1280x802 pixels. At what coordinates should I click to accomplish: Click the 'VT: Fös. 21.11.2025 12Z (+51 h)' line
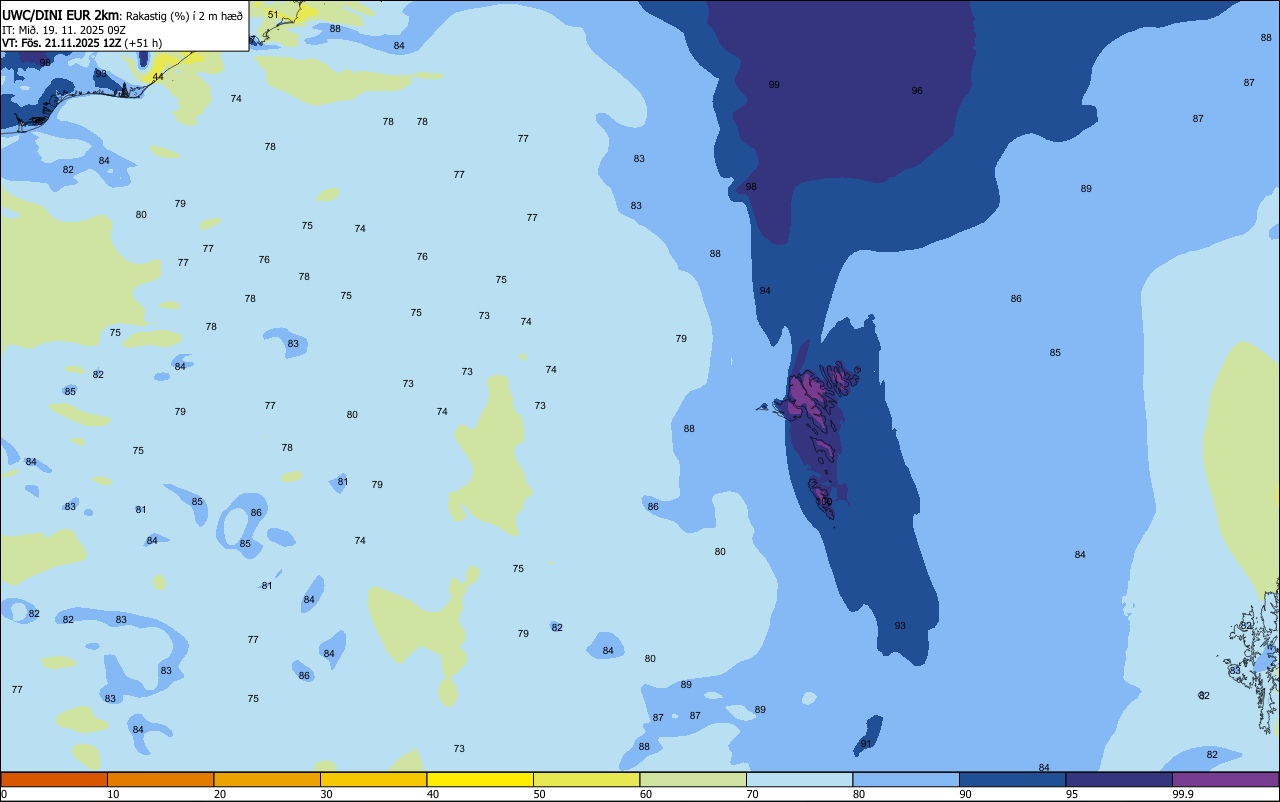(x=82, y=43)
